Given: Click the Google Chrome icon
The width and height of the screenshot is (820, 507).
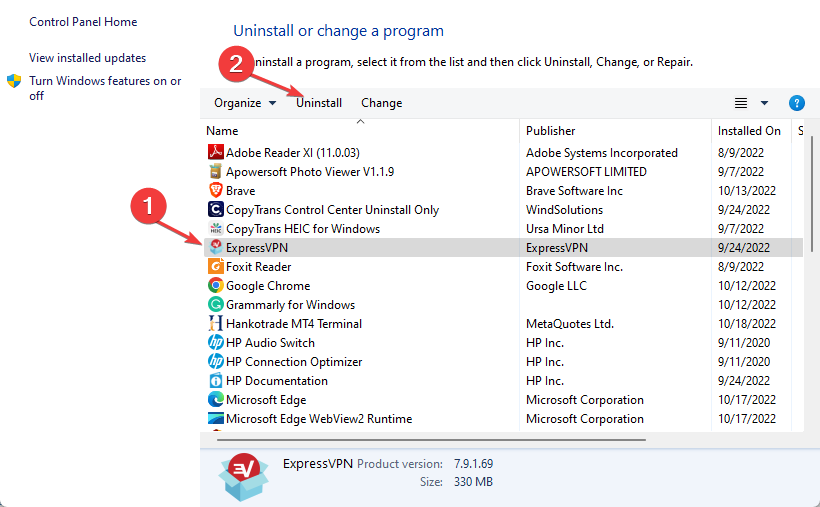Looking at the screenshot, I should coord(215,286).
